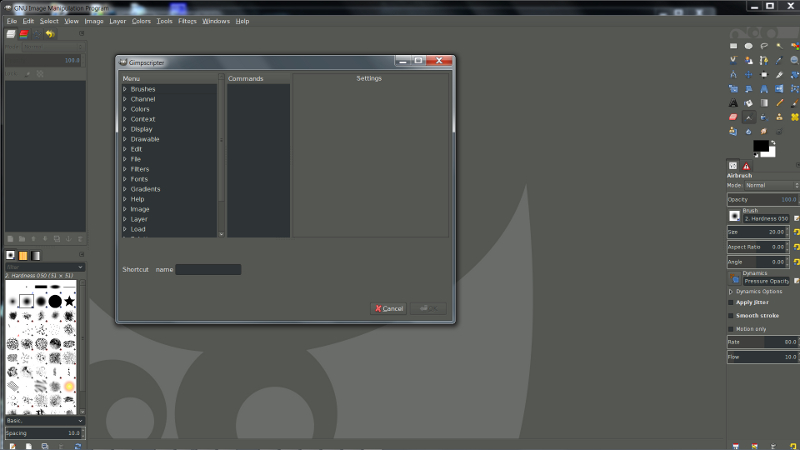The width and height of the screenshot is (800, 450).
Task: Switch to the Patterns tab
Action: click(23, 256)
